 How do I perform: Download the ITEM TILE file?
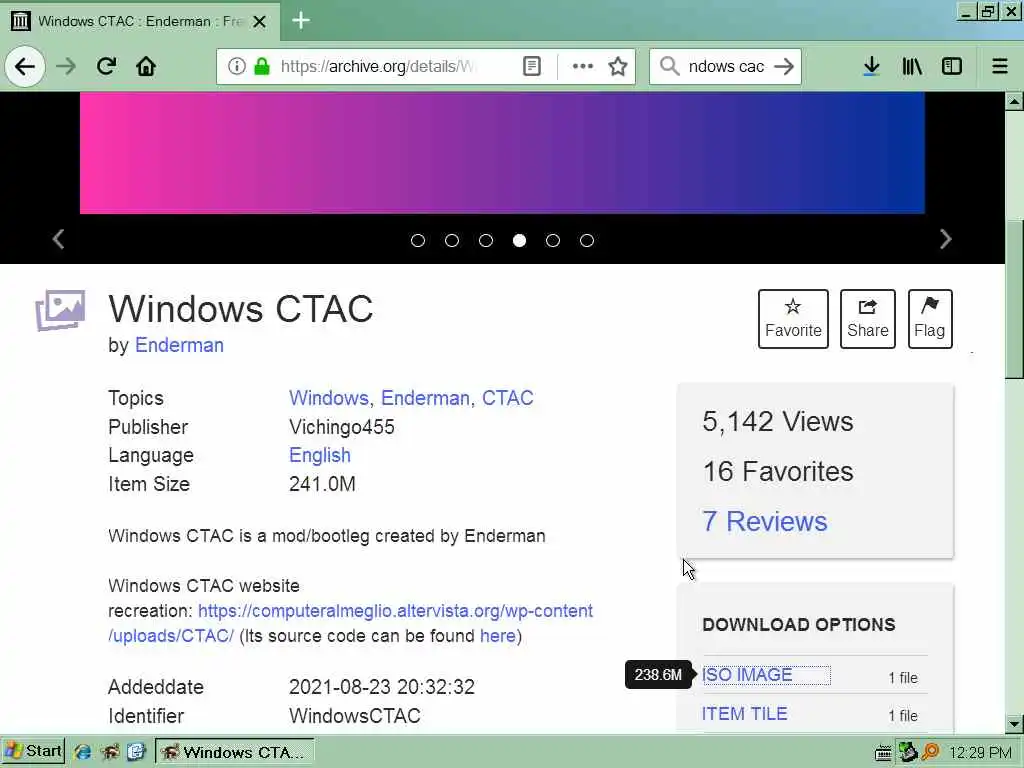(x=744, y=714)
